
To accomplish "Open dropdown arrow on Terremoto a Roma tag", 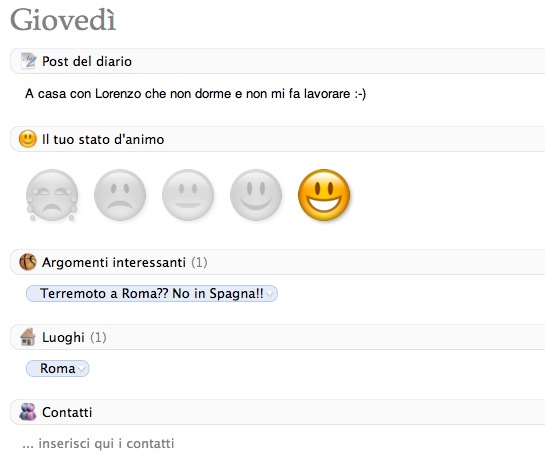I will tap(270, 294).
